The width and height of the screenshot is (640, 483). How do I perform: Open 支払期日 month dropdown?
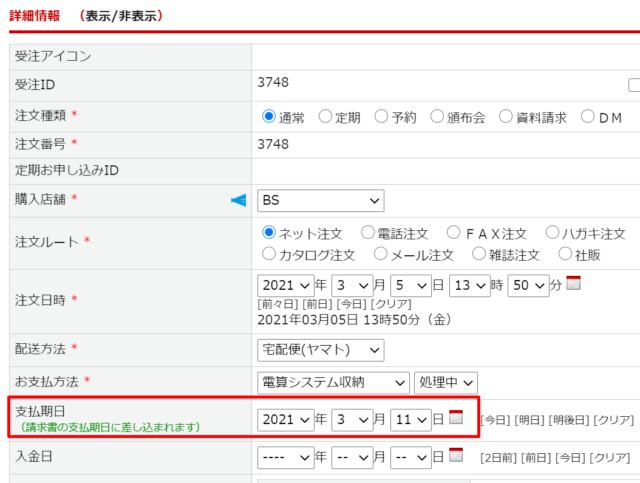(x=352, y=420)
